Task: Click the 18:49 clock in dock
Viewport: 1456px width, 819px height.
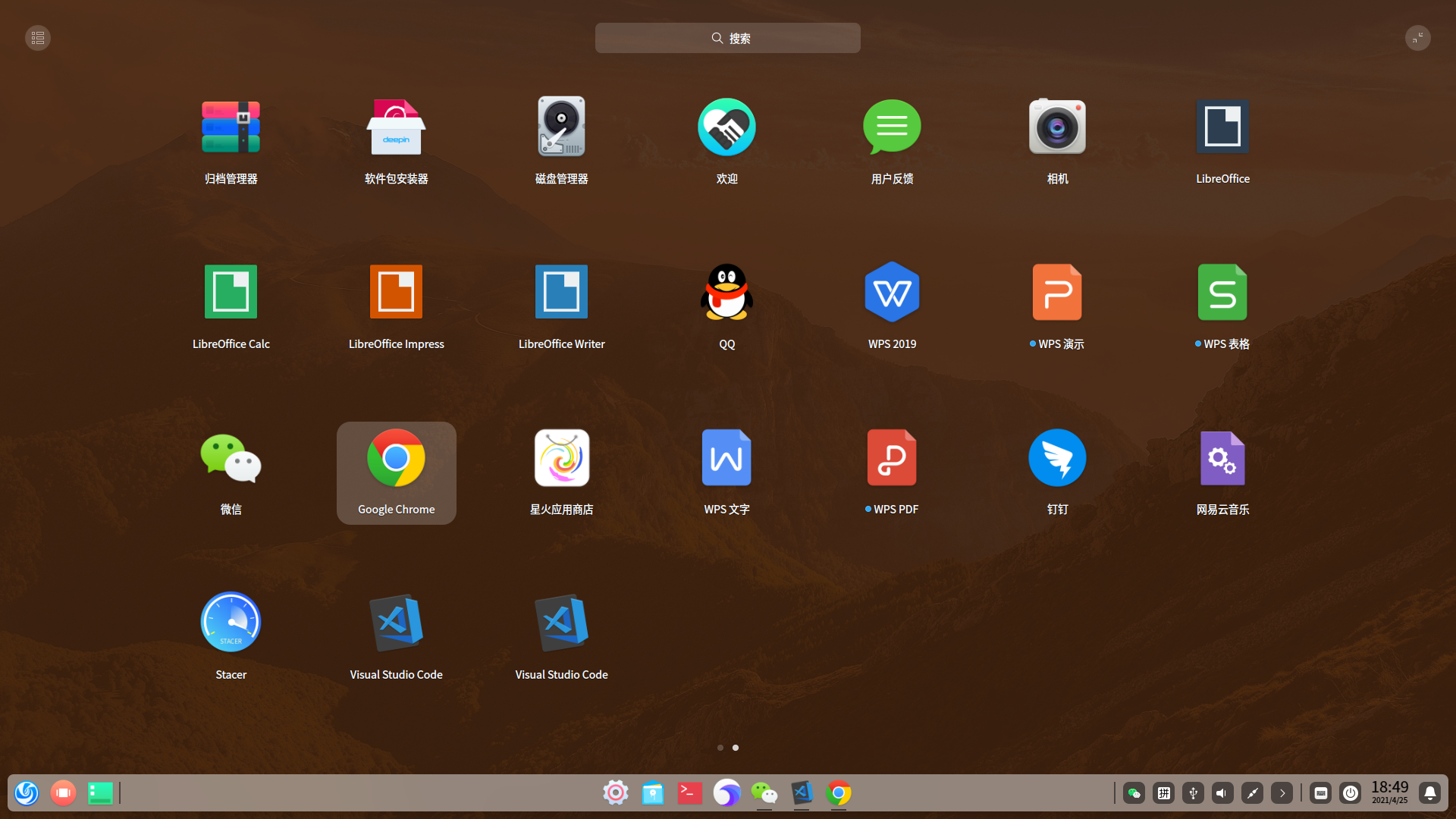Action: coord(1389,792)
